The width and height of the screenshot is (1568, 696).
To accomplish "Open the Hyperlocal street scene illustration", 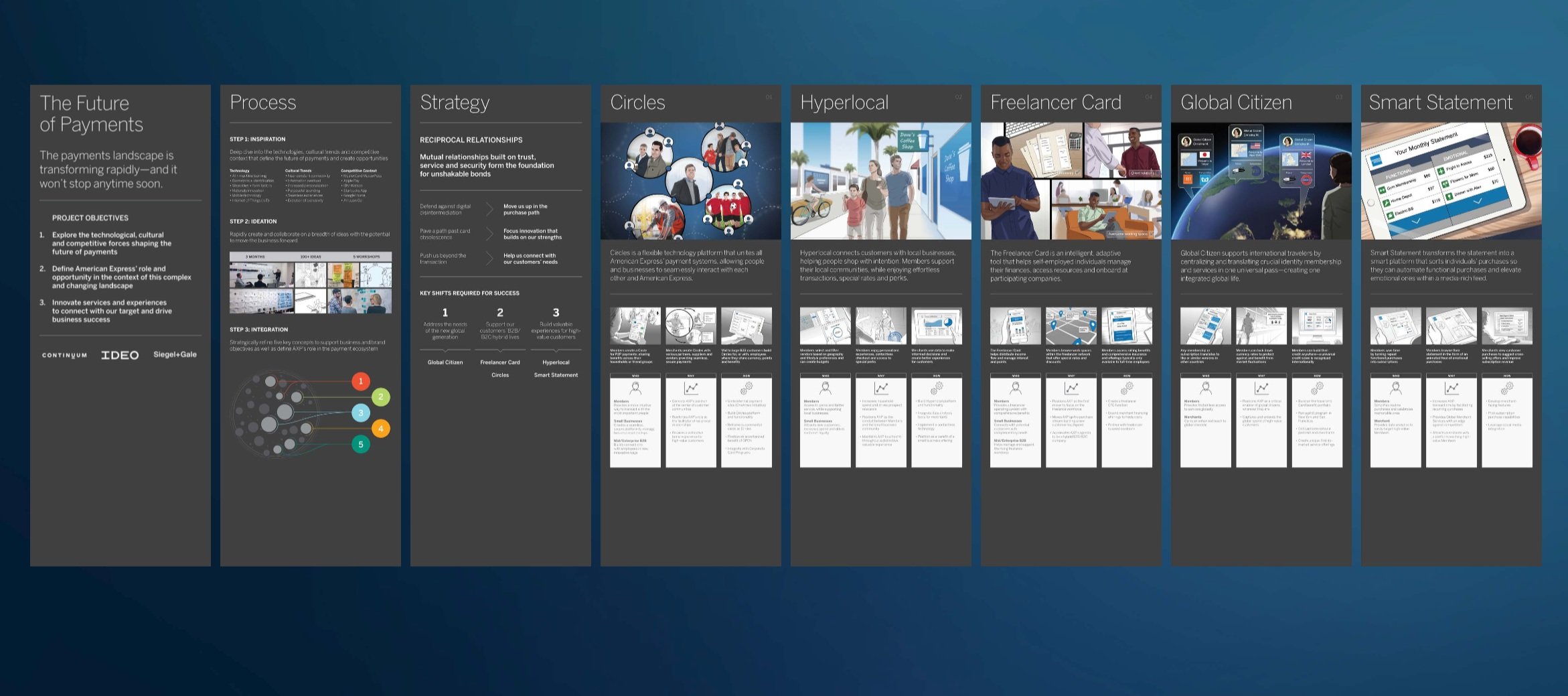I will pos(881,181).
